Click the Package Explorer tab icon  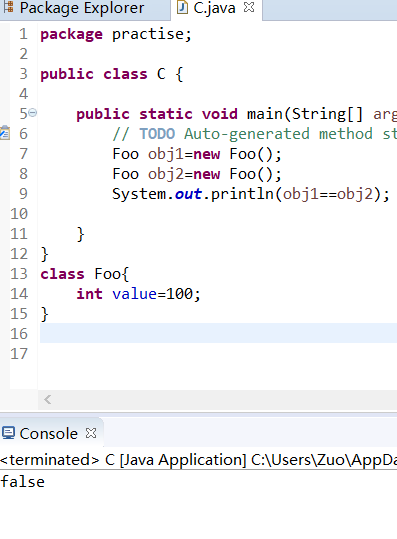[8, 8]
